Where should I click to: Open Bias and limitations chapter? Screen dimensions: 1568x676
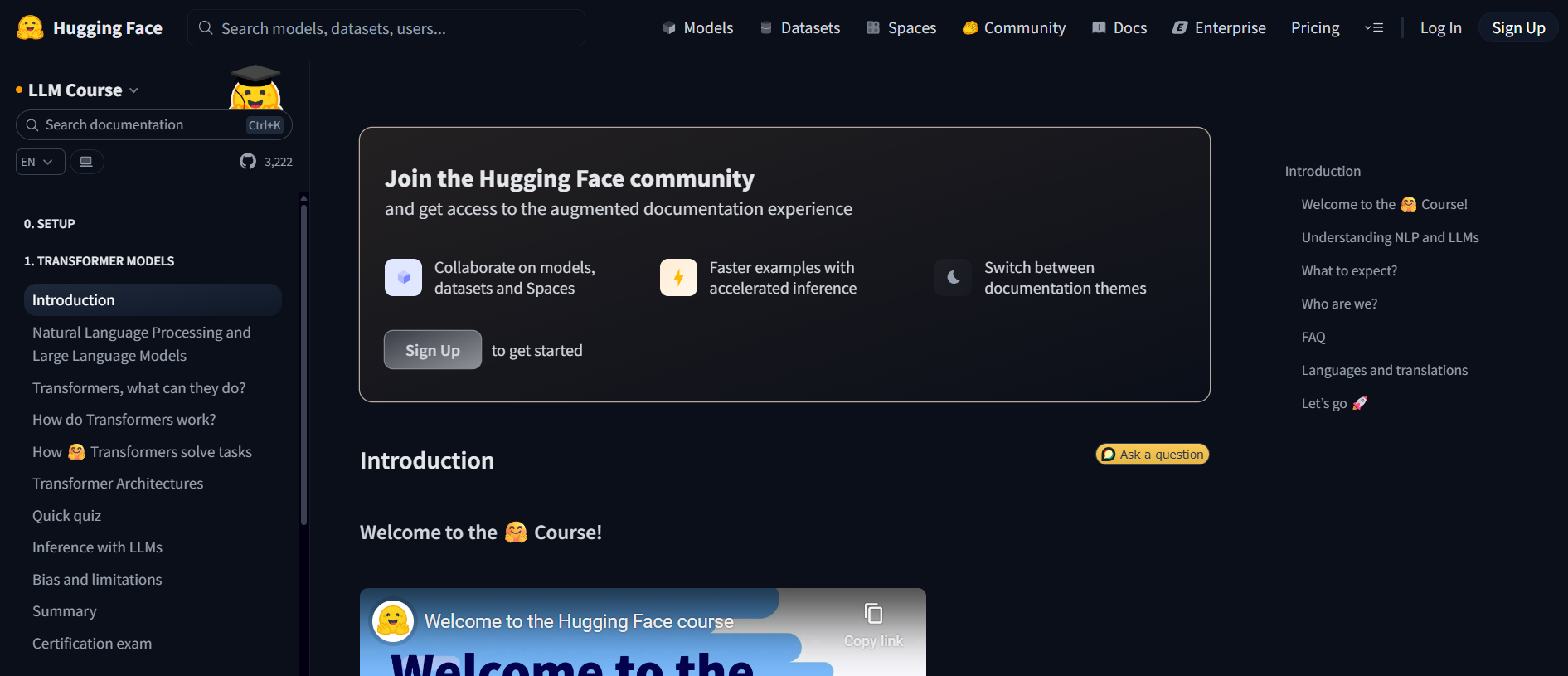pyautogui.click(x=97, y=580)
